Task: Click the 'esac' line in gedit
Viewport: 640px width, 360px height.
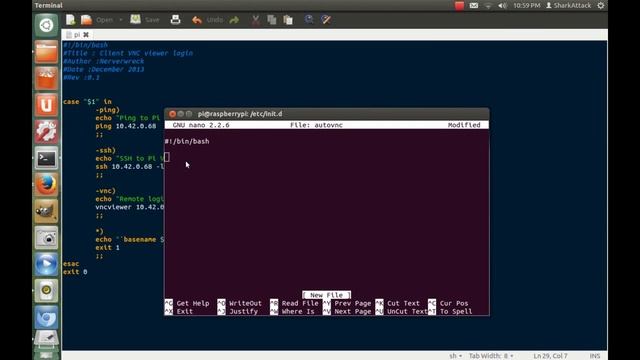Action: tap(71, 264)
